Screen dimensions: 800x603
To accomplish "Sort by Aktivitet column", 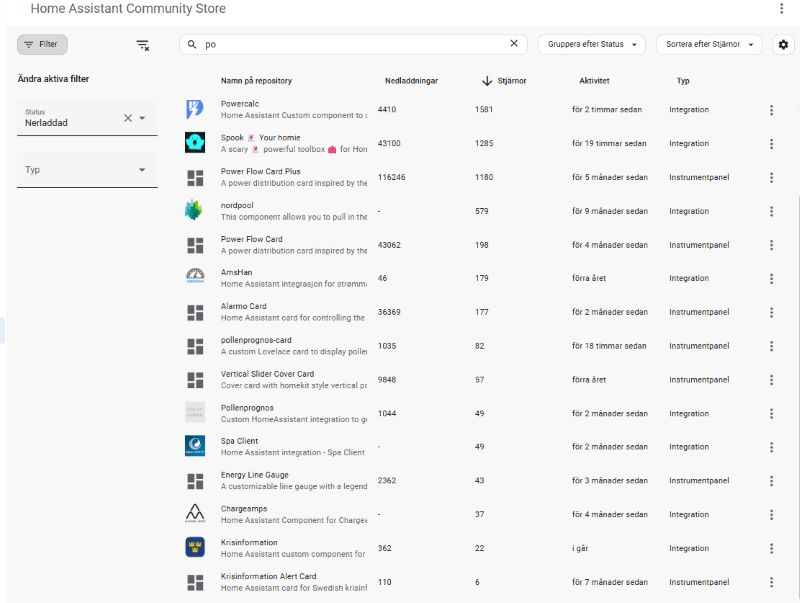I will pyautogui.click(x=594, y=81).
